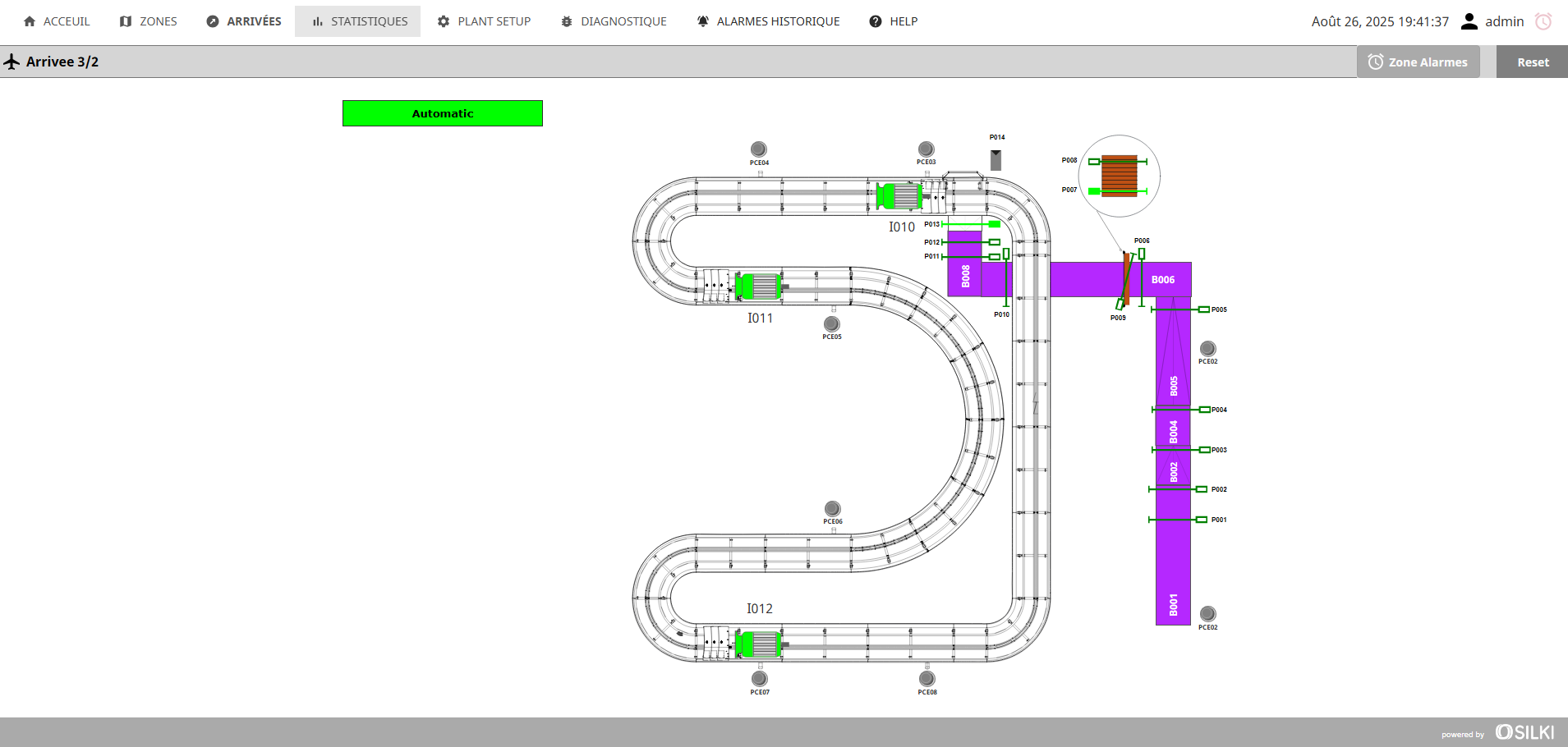The height and width of the screenshot is (747, 1568).
Task: Select the PCE08 sensor indicator
Action: 927,679
